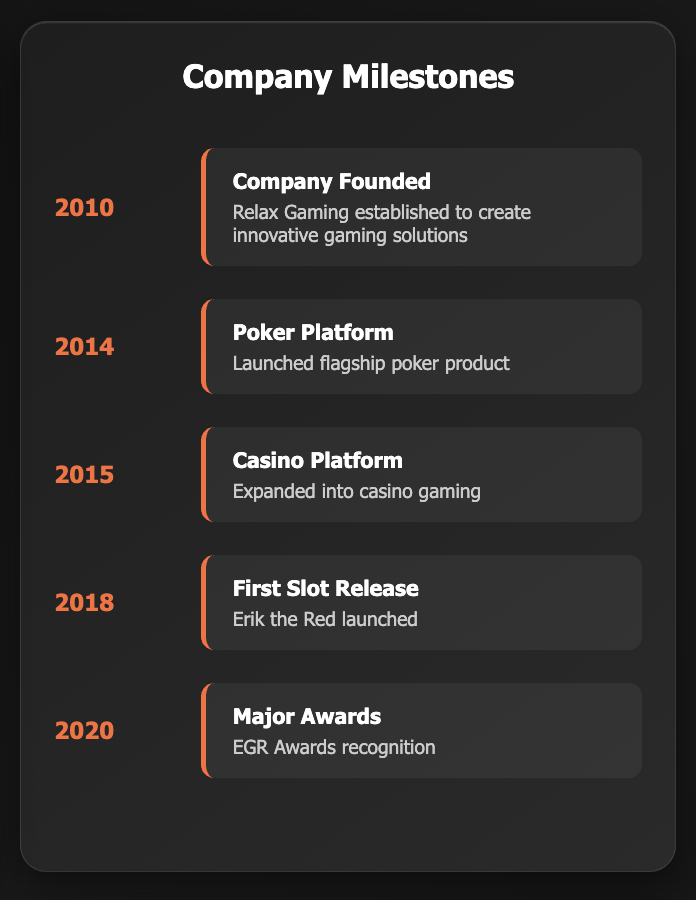Click the Company Milestones heading
The height and width of the screenshot is (900, 696).
click(348, 77)
